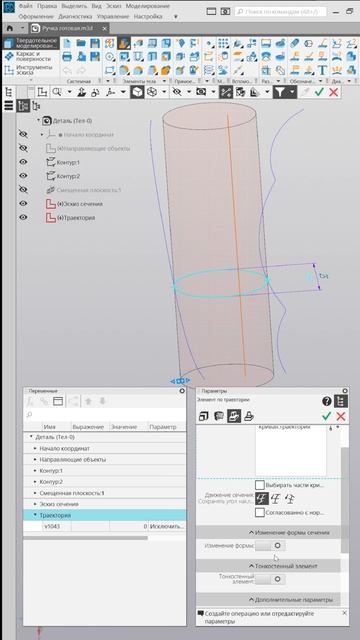Click command search field at top

click(x=281, y=12)
